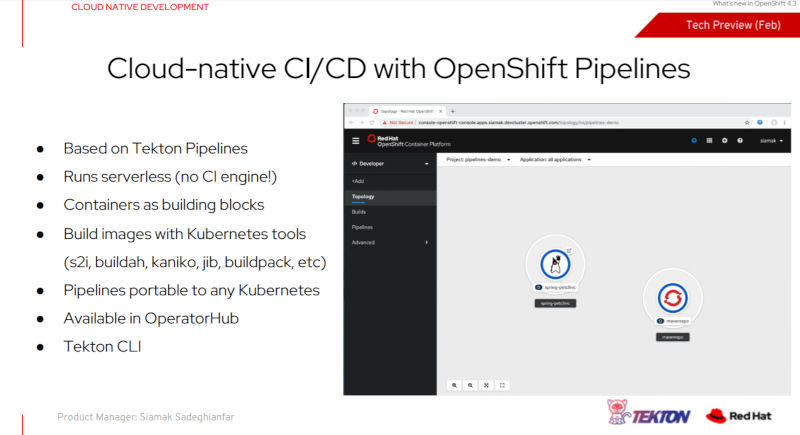Click the 'CLOUD NATIVE DEVELOPMENT' heading text

140,7
